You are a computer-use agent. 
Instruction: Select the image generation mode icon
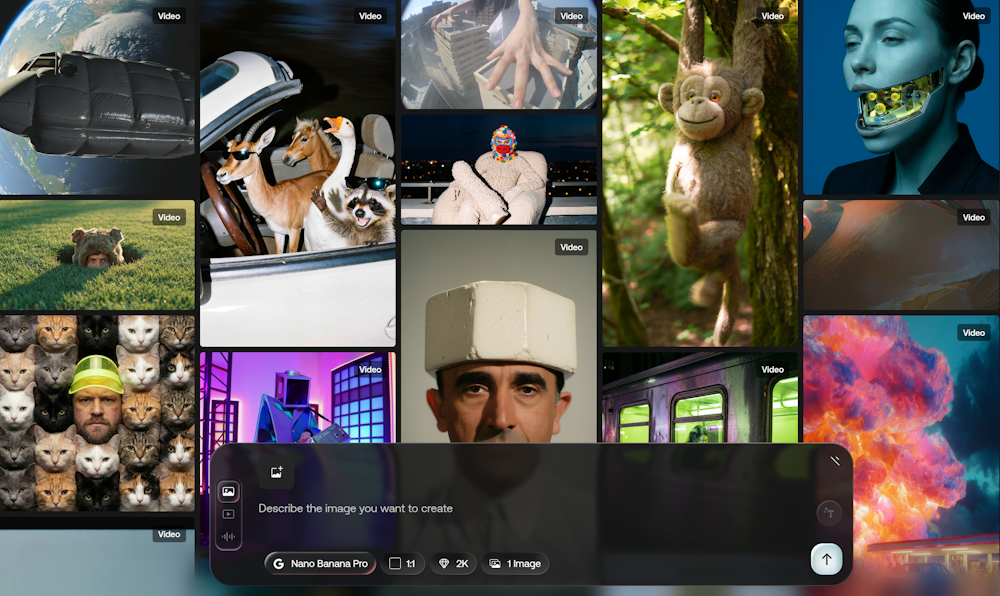point(229,492)
